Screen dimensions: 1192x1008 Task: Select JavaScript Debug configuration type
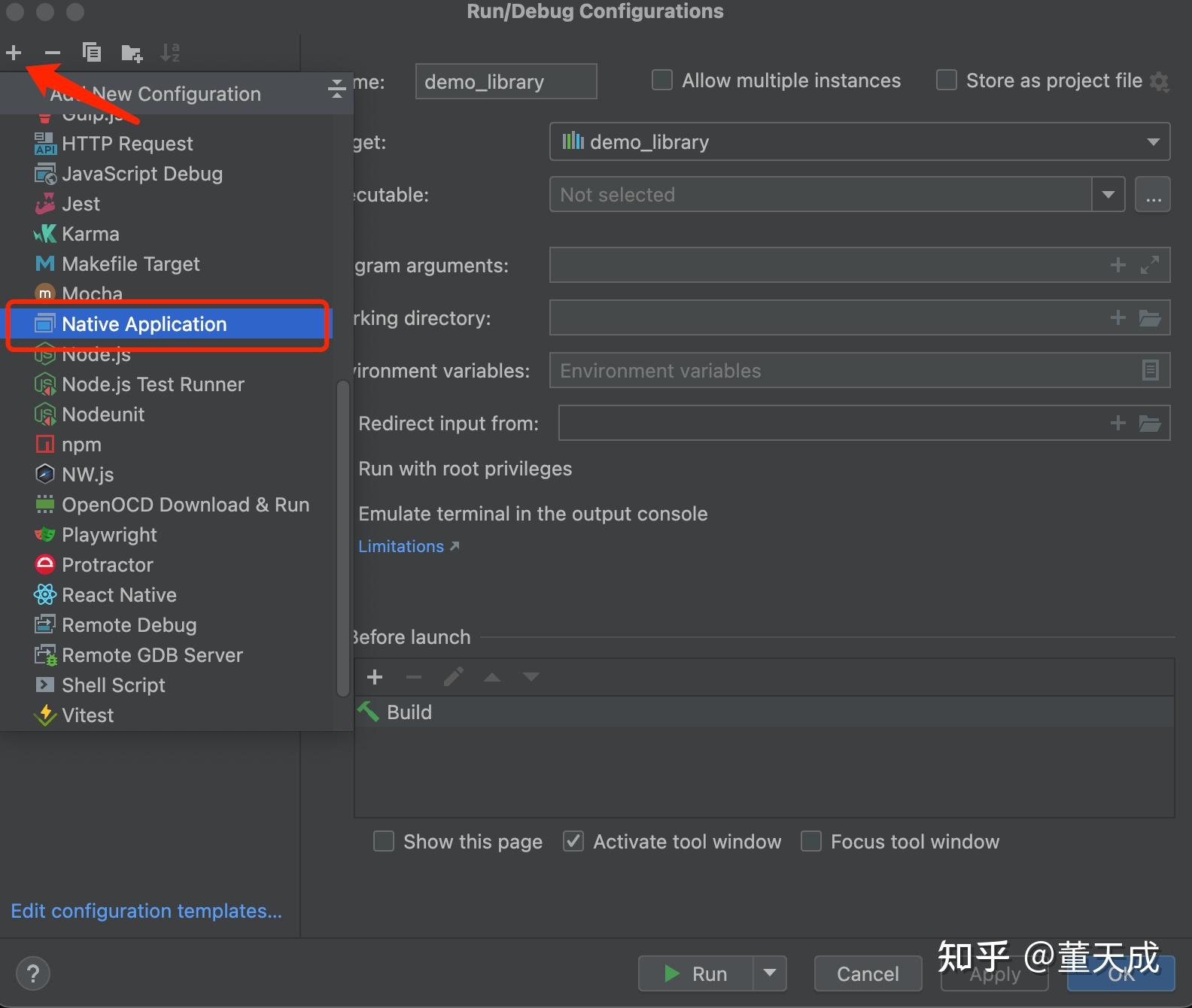click(x=166, y=174)
